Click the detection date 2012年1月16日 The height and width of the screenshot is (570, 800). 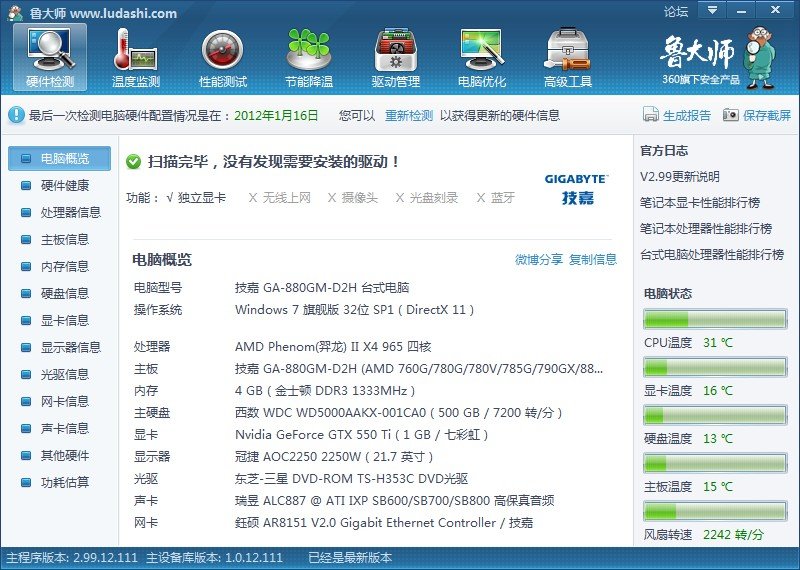coord(276,115)
